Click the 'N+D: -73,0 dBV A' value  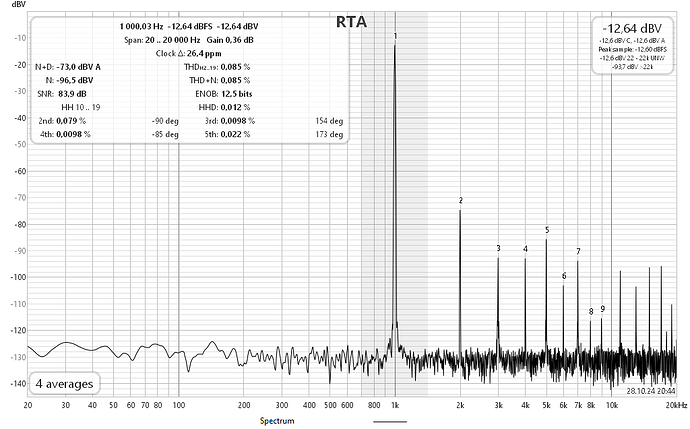click(68, 67)
